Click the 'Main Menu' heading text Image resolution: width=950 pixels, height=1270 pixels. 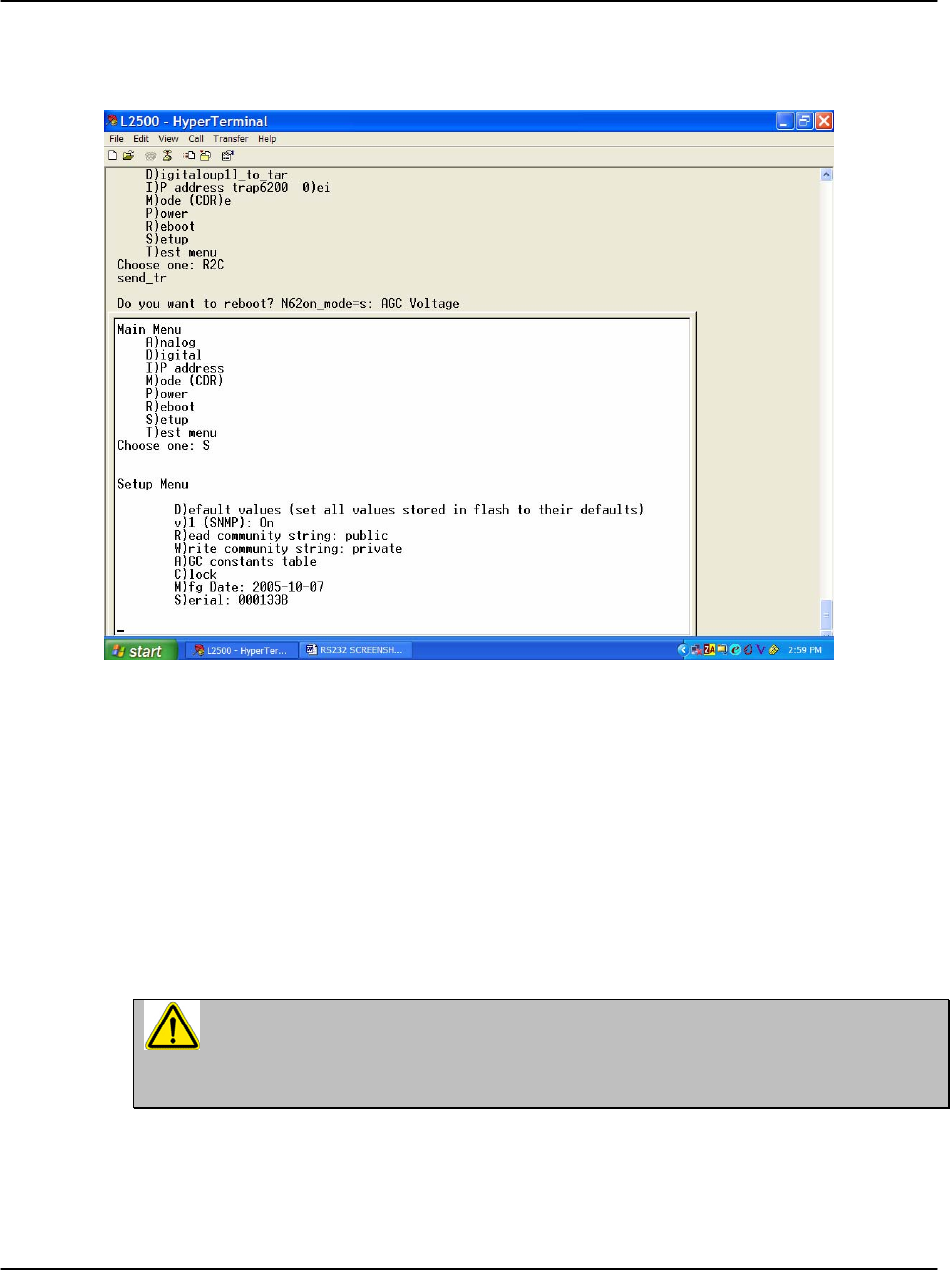149,329
